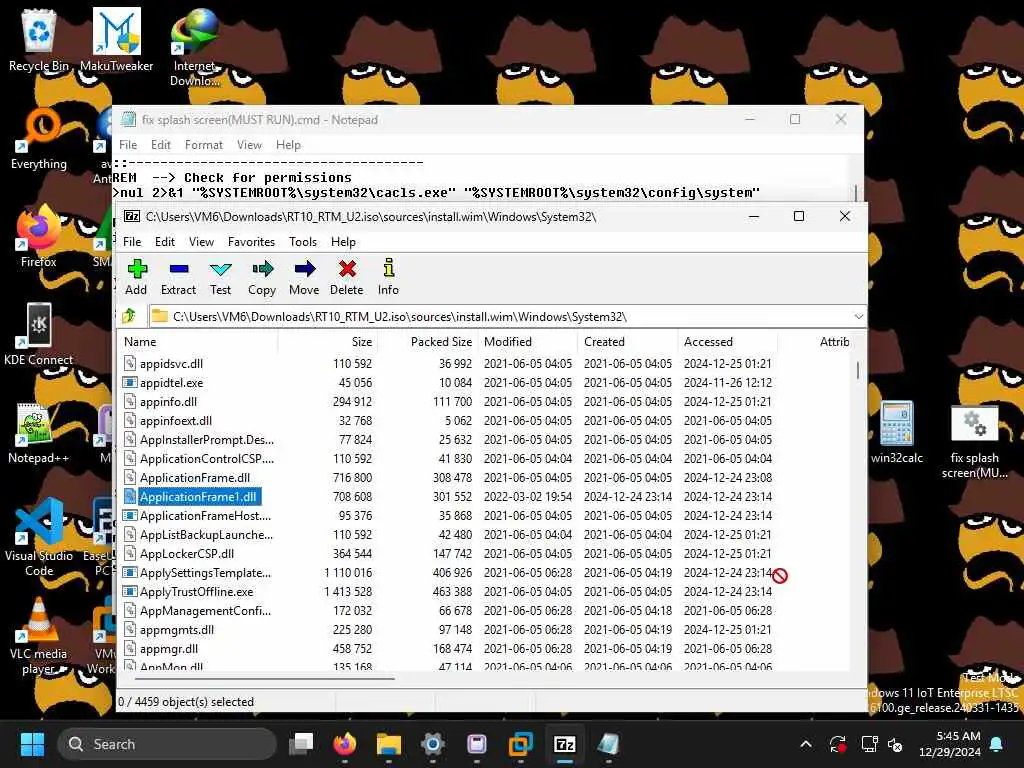Open the Info toolbar button
The width and height of the screenshot is (1024, 768).
(388, 277)
